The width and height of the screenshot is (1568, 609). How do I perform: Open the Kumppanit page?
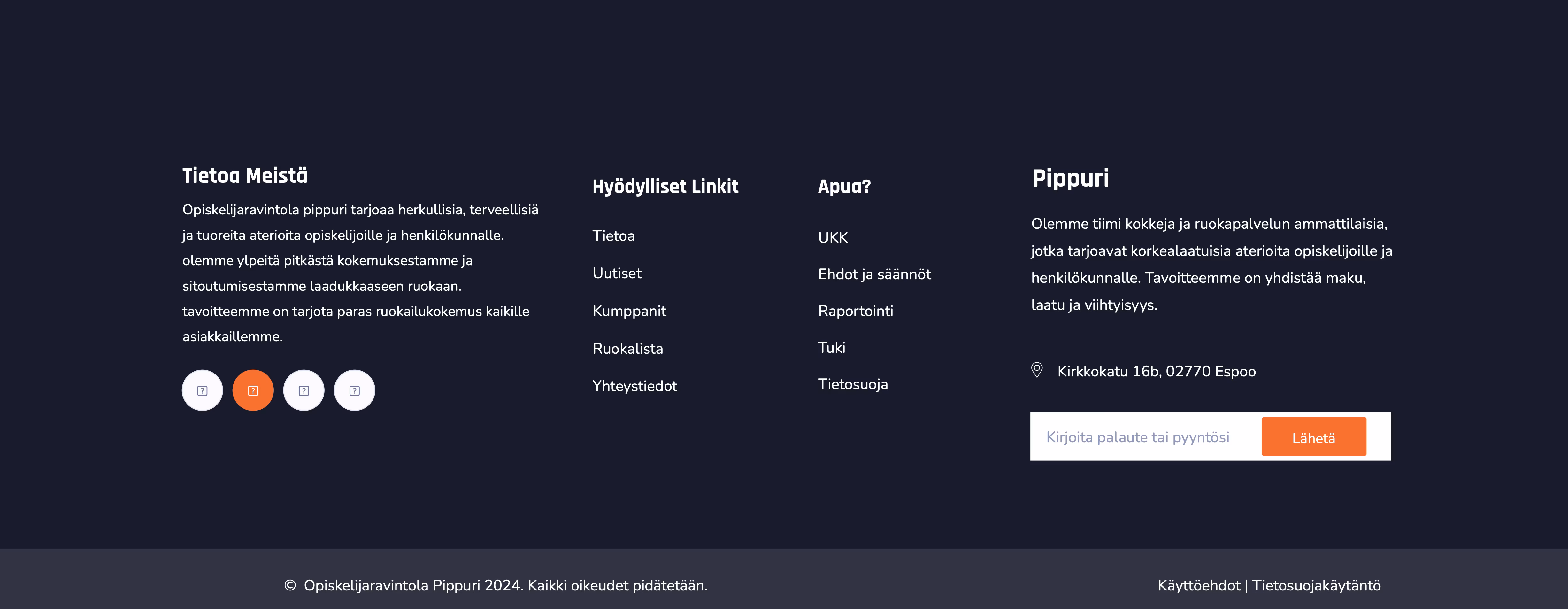click(x=629, y=311)
